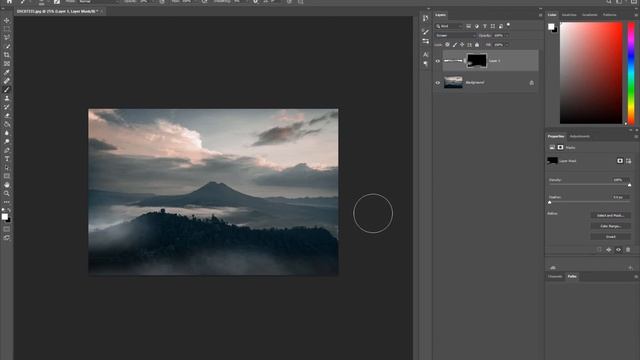
Task: Select the Zoom tool
Action: click(x=7, y=193)
